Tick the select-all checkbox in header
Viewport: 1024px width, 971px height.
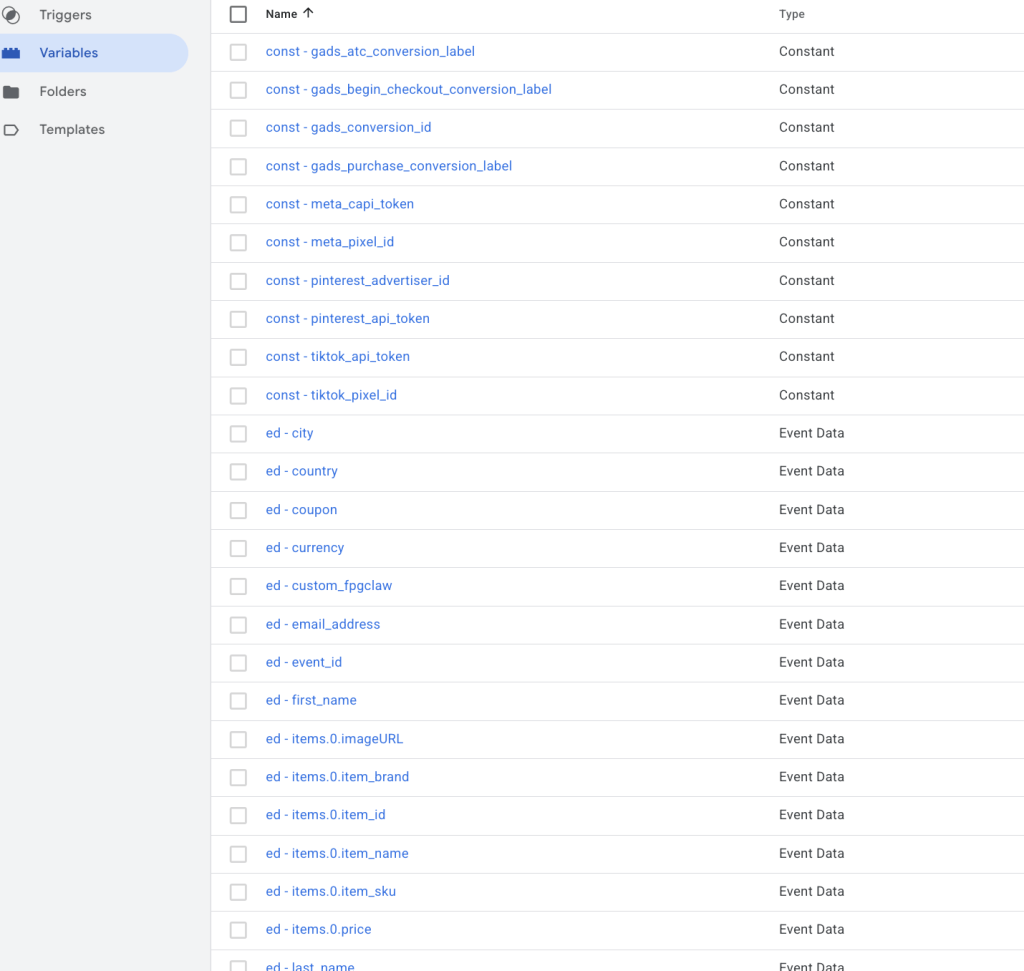[x=238, y=14]
